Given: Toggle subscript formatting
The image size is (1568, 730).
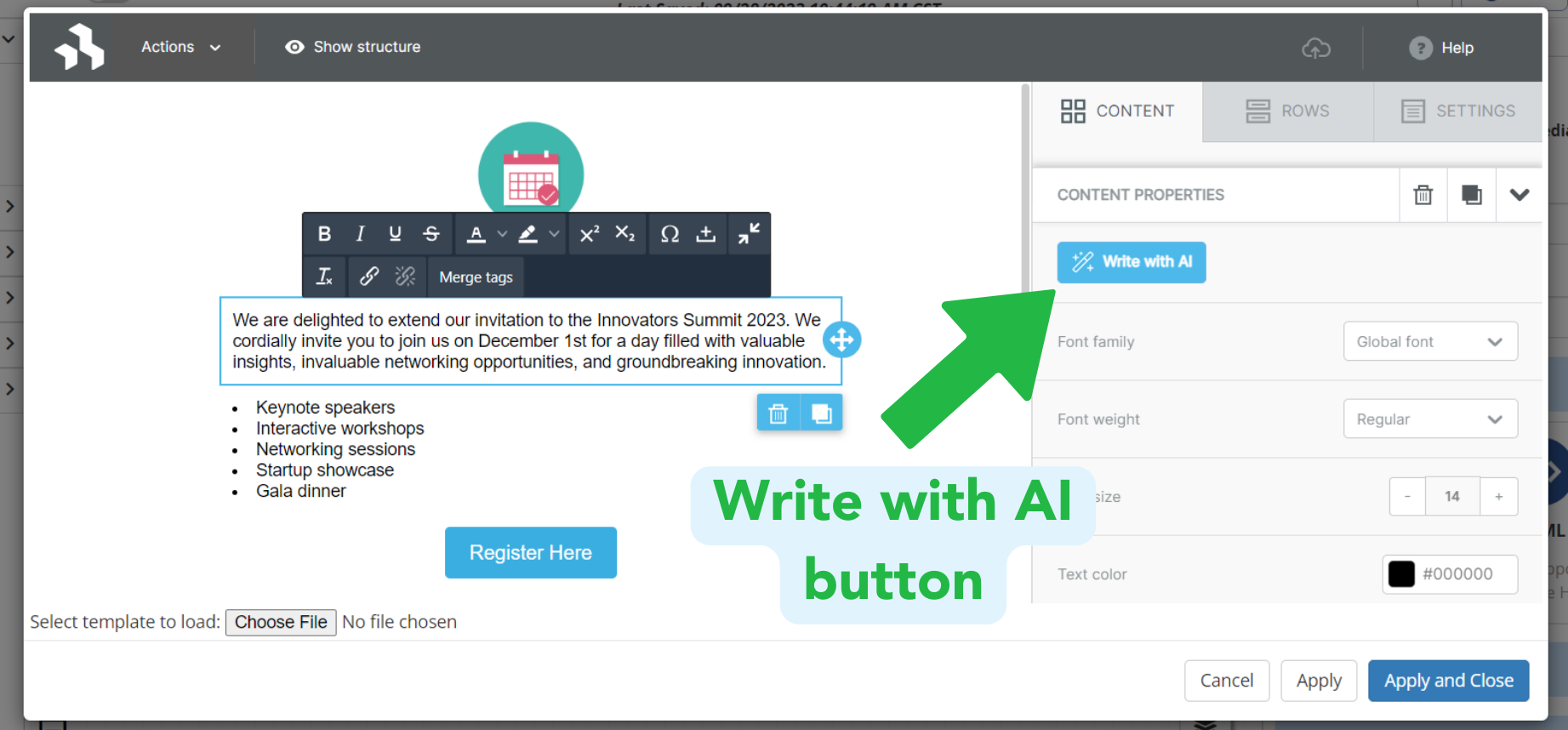Looking at the screenshot, I should 624,234.
